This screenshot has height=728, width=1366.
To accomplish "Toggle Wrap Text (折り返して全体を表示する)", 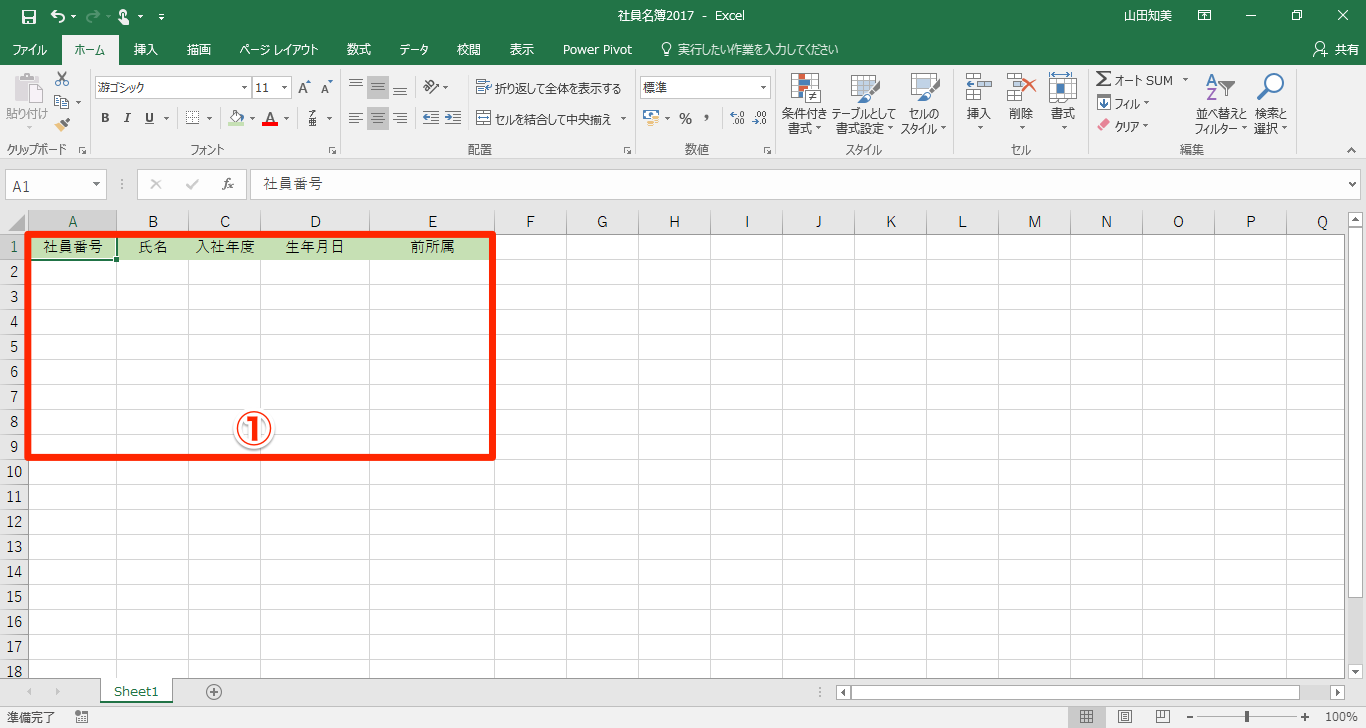I will point(549,88).
